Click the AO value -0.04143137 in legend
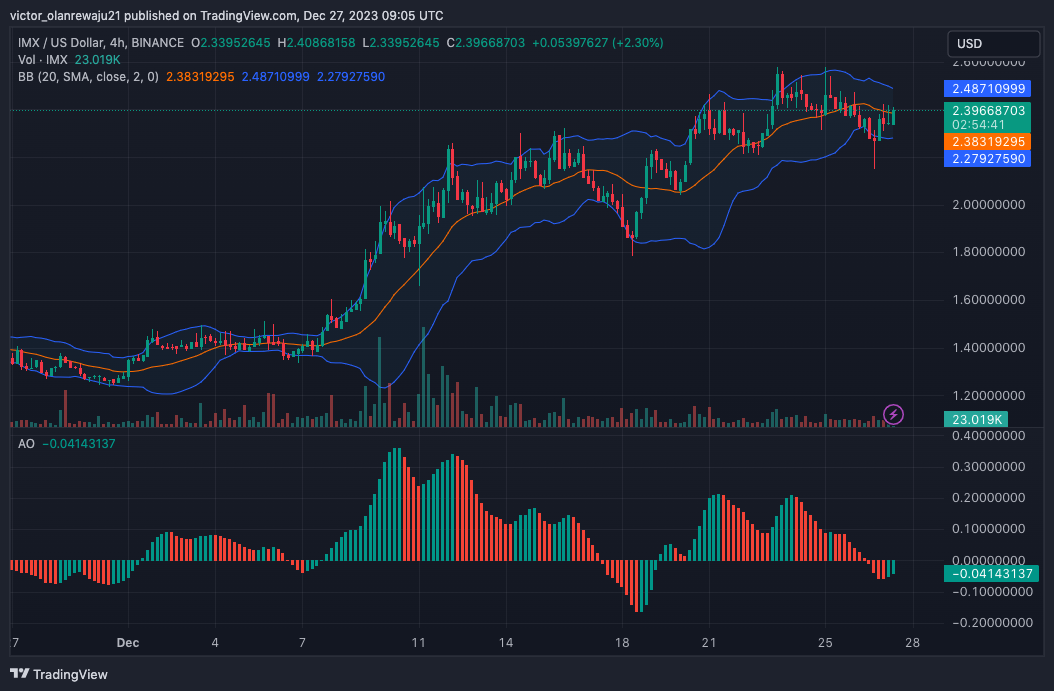1054x691 pixels. pos(79,444)
